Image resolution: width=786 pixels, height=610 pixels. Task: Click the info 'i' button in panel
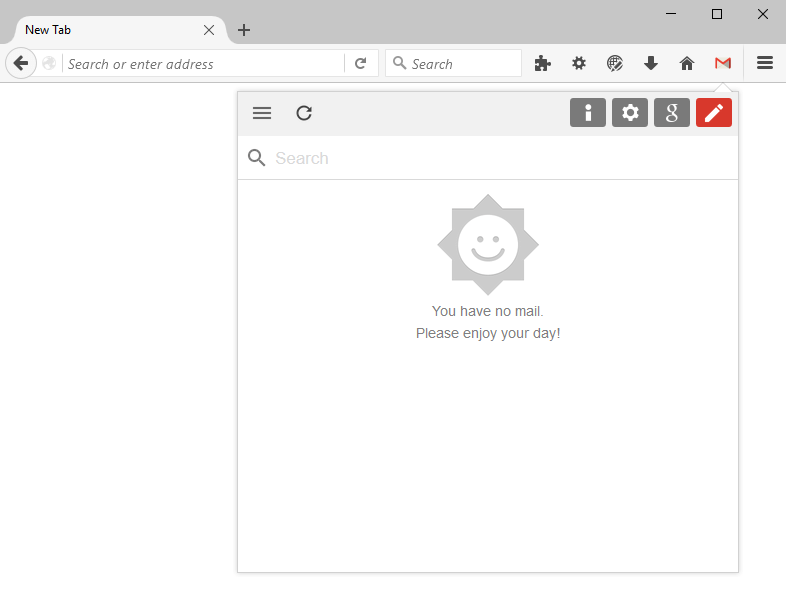tap(587, 112)
